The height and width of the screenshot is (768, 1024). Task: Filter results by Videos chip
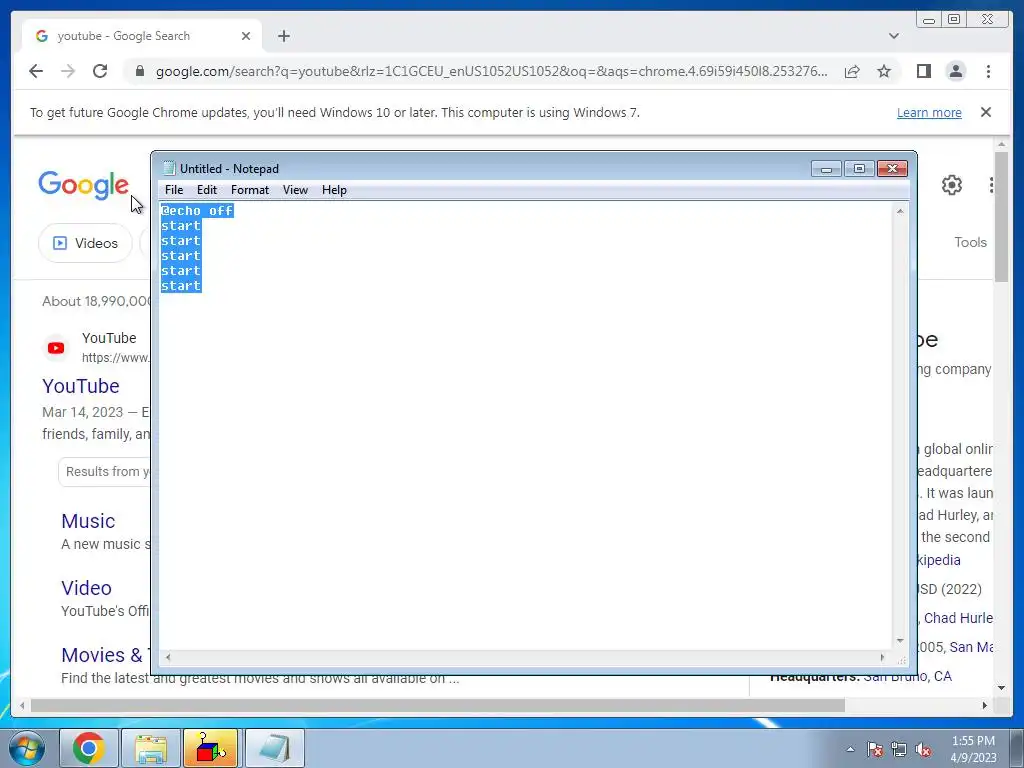click(x=85, y=243)
